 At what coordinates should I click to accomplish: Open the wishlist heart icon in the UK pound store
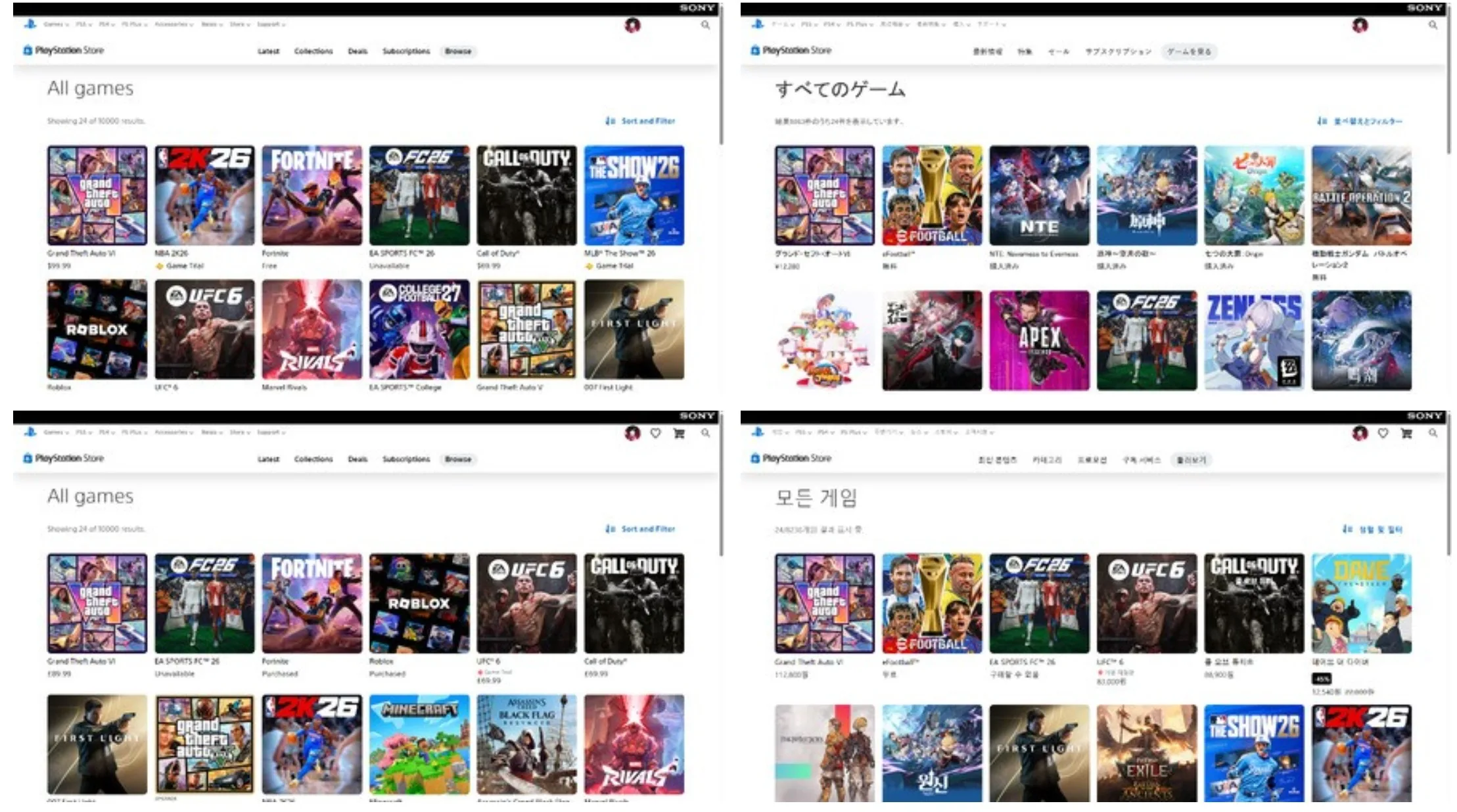[655, 433]
